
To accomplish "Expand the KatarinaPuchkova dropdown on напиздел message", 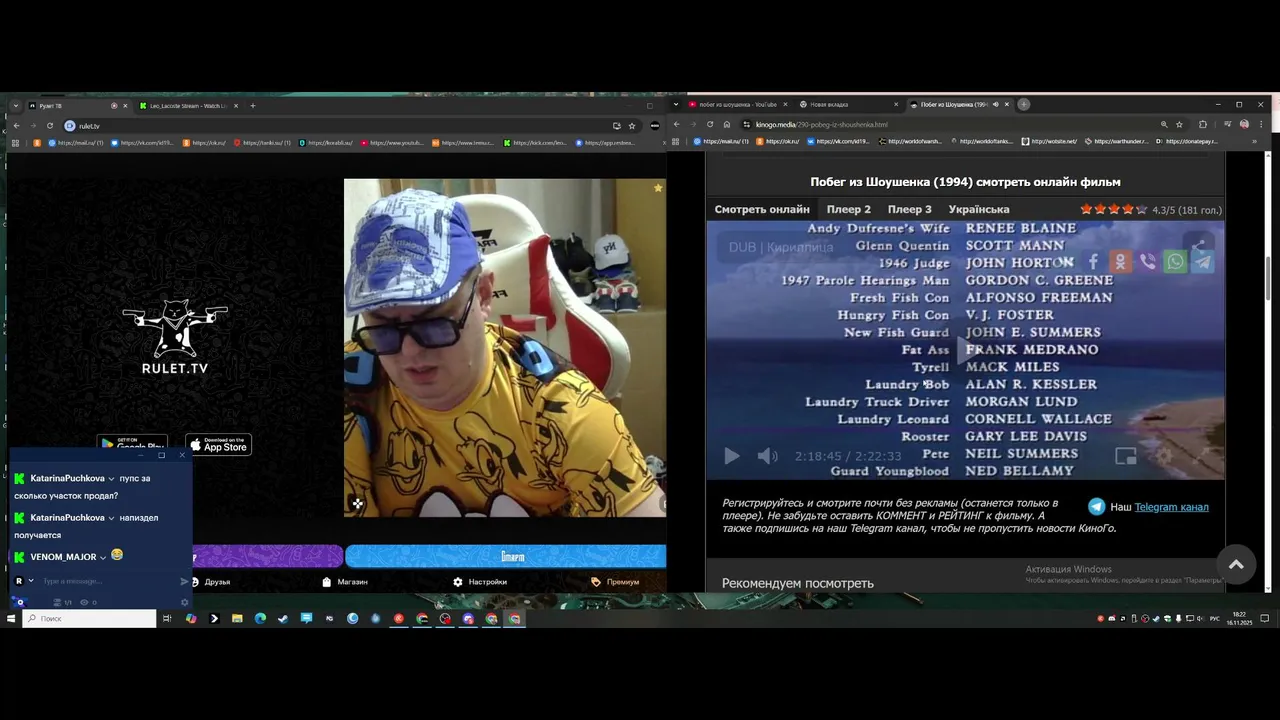I will coord(111,518).
